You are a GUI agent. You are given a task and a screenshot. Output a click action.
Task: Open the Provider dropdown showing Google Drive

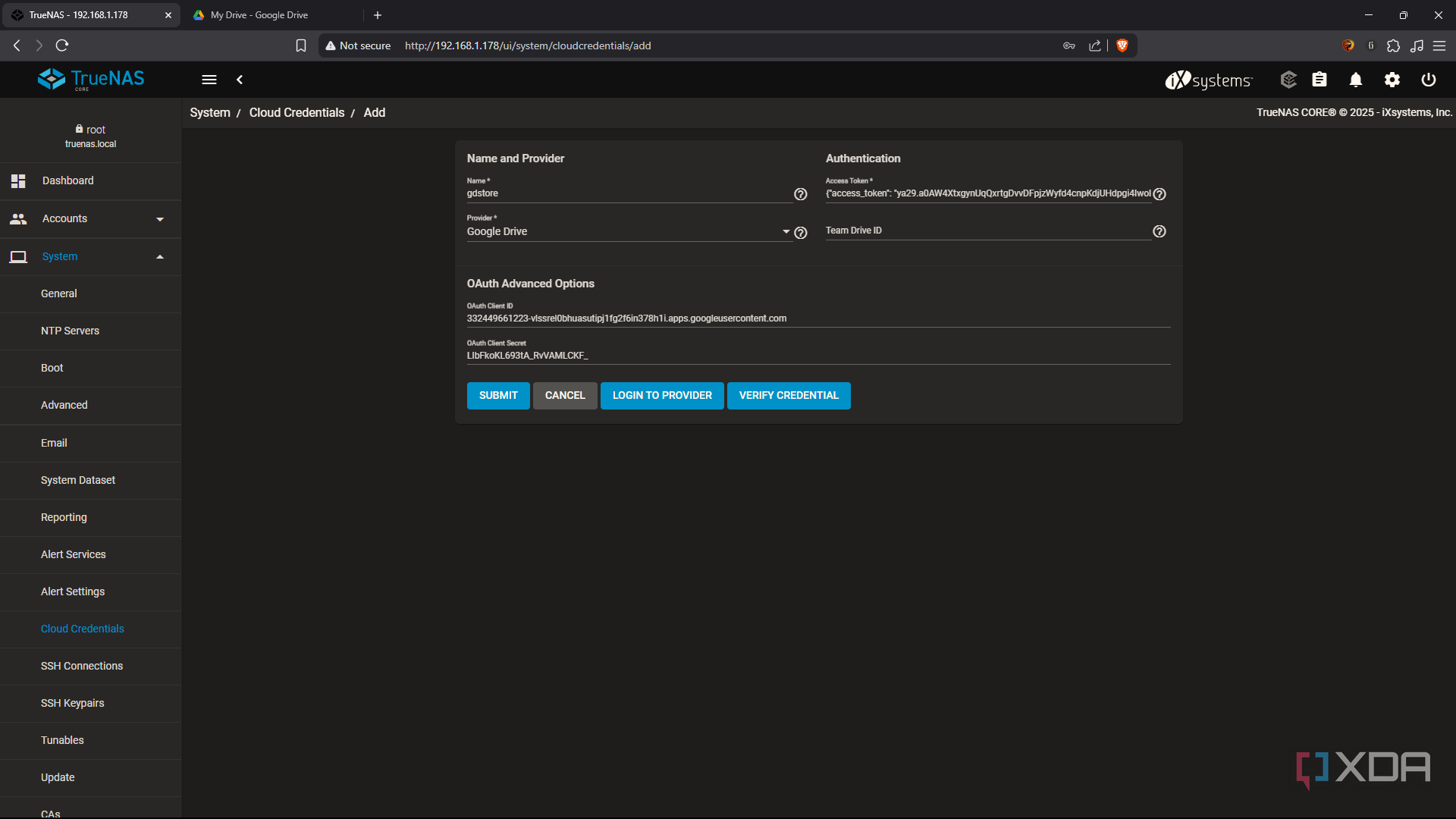point(629,231)
